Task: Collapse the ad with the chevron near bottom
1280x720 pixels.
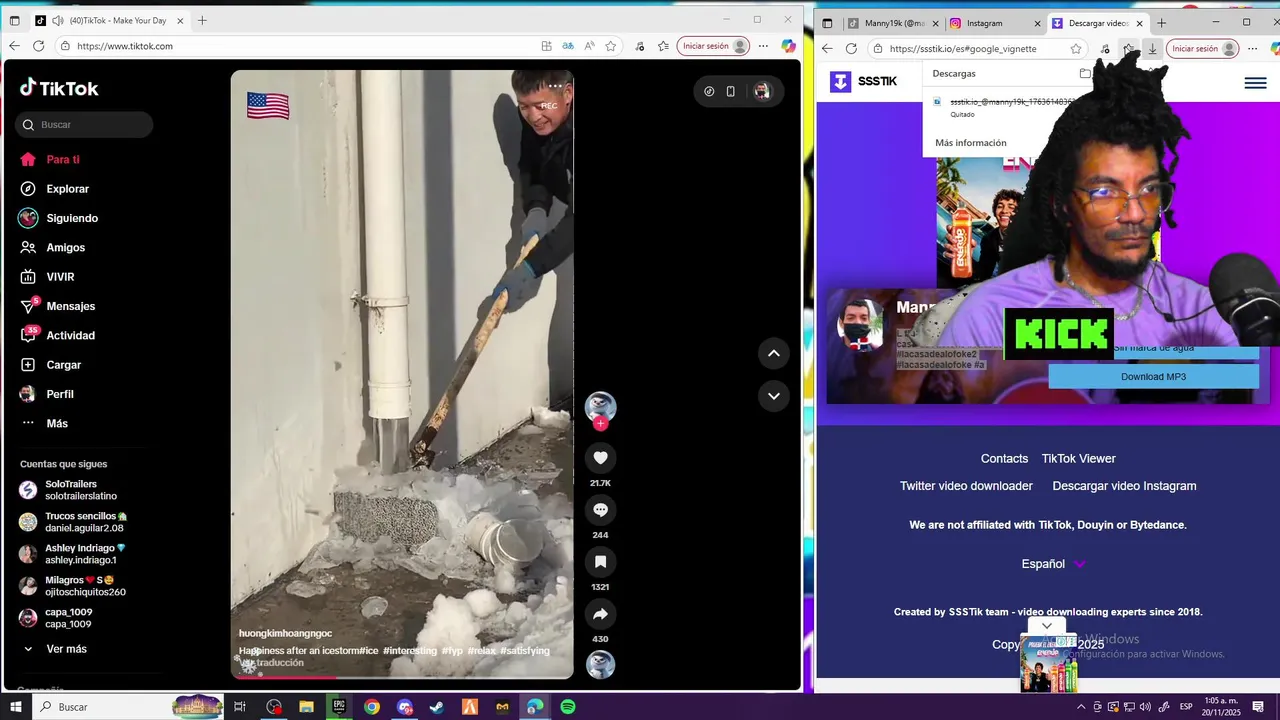Action: (x=1046, y=626)
